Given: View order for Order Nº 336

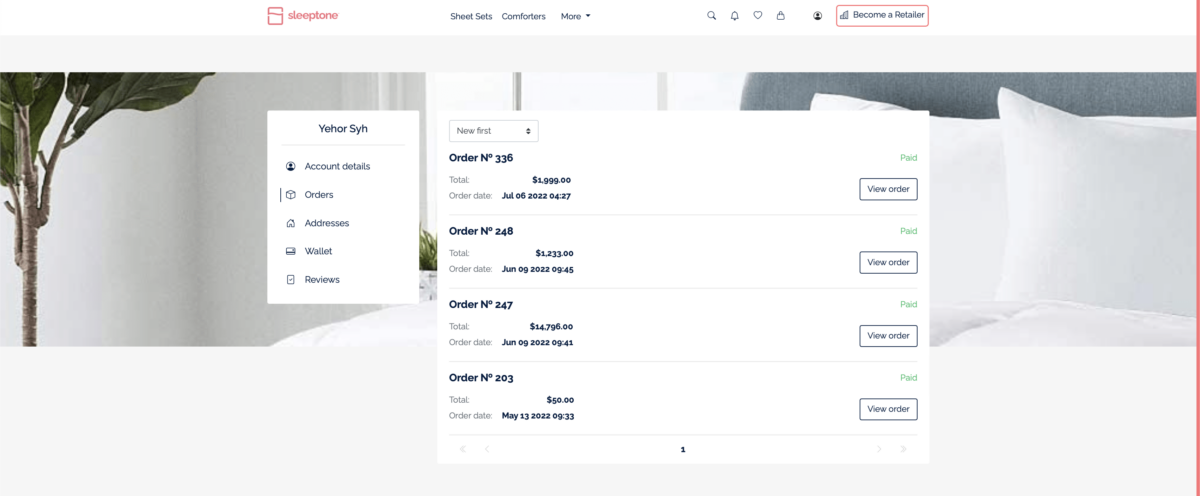Looking at the screenshot, I should pos(888,189).
